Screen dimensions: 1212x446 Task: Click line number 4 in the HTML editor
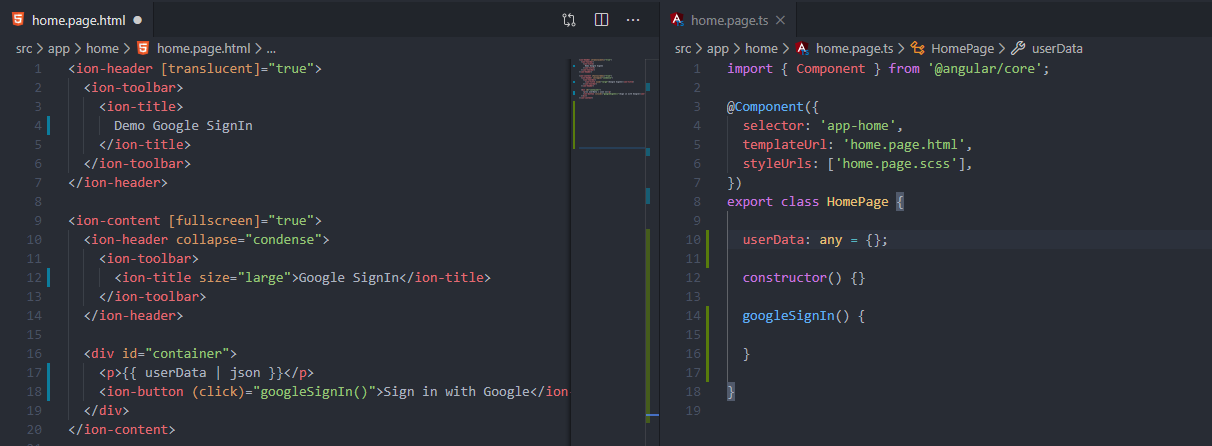click(x=37, y=126)
